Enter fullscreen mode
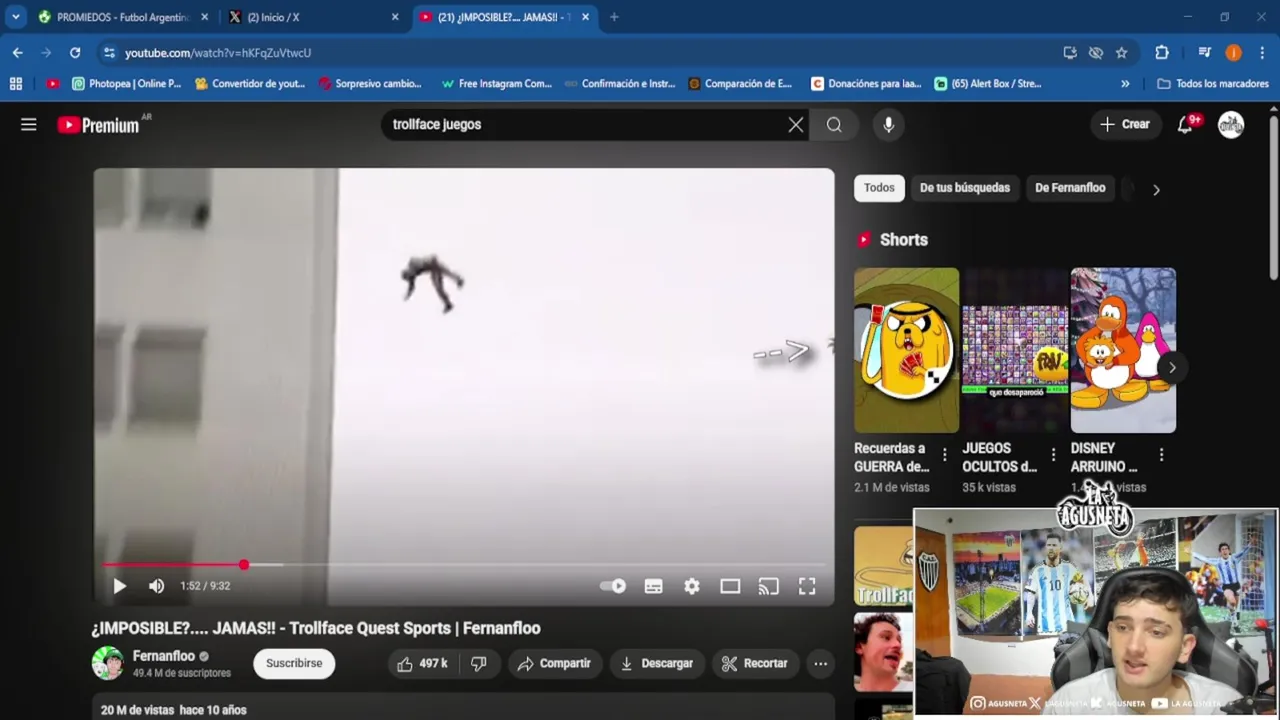Viewport: 1280px width, 720px height. pos(807,586)
